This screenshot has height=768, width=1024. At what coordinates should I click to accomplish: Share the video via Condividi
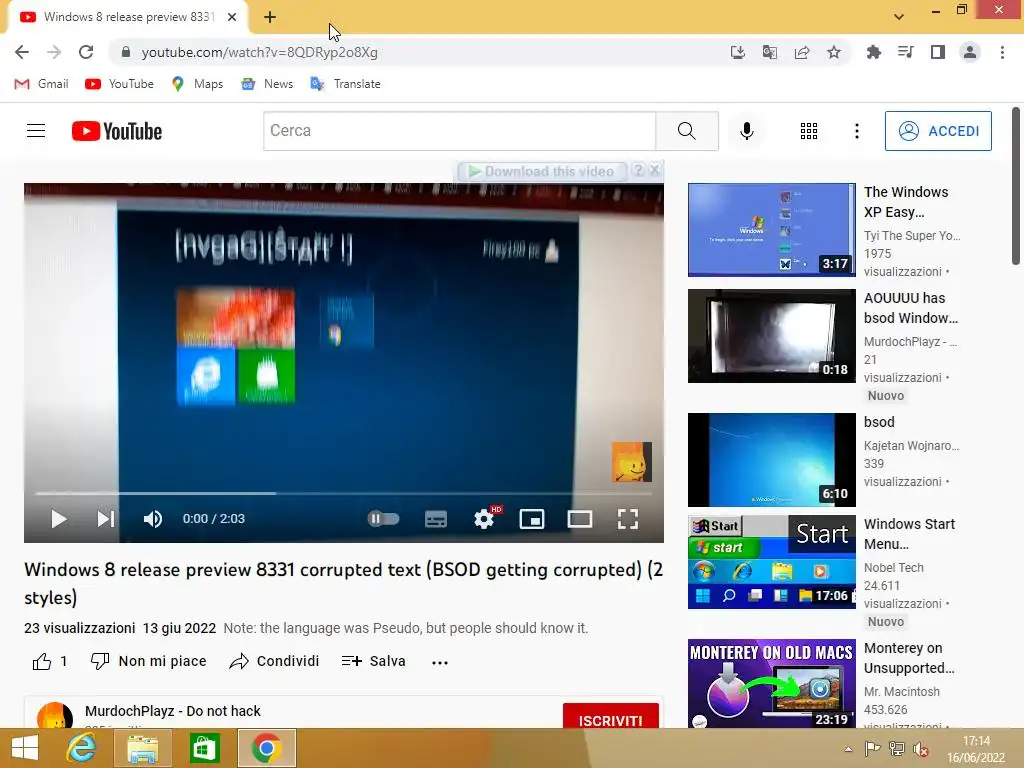(x=274, y=662)
